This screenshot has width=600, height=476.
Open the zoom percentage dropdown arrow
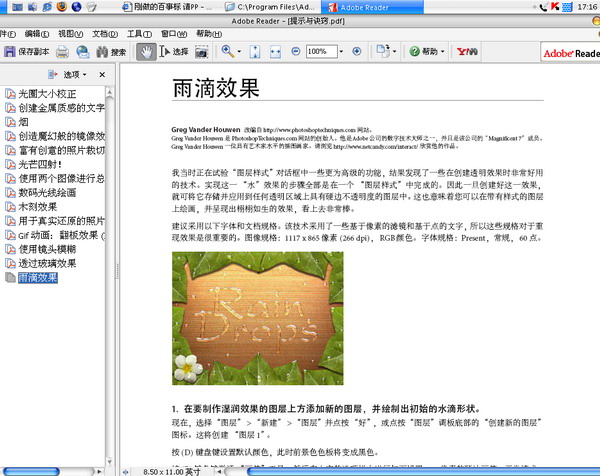tap(341, 51)
